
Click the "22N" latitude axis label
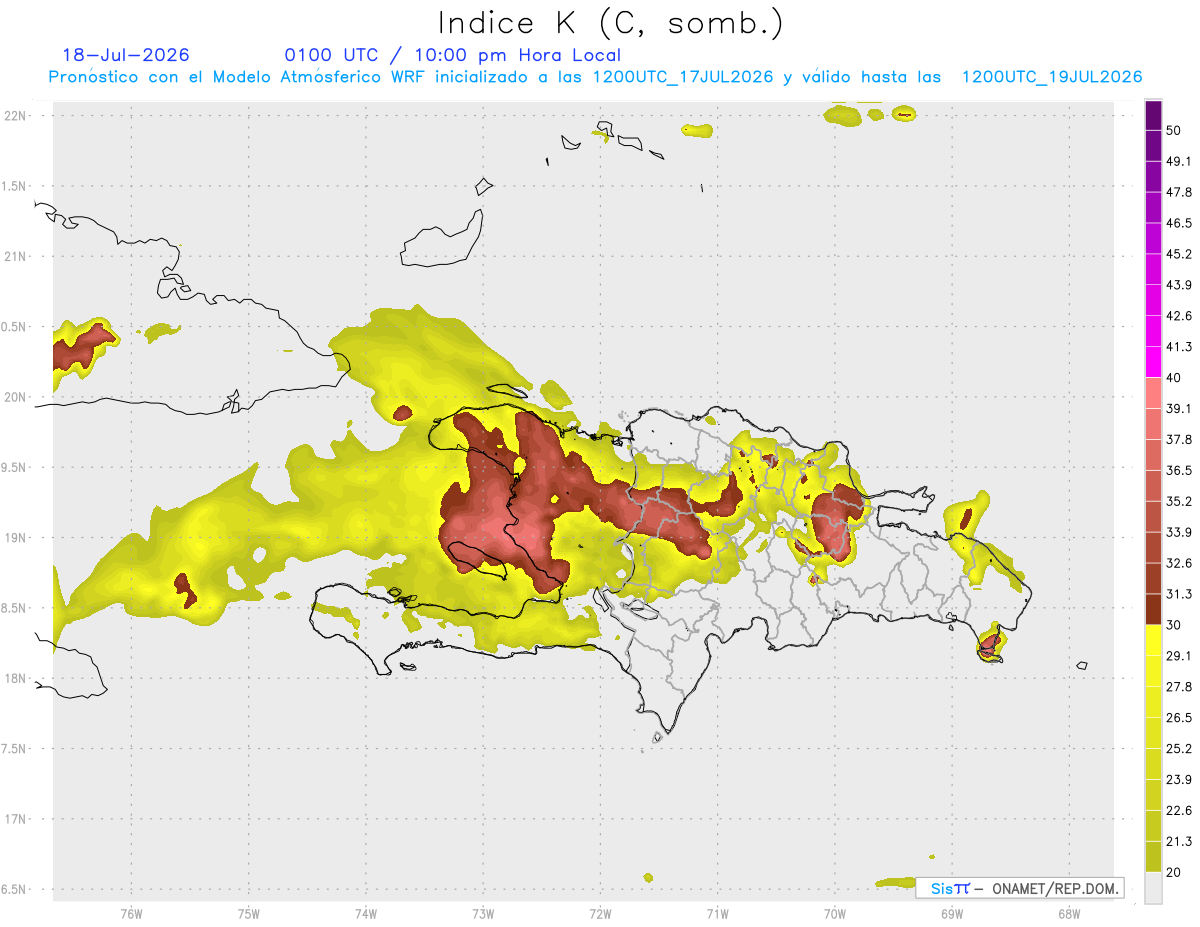tap(16, 116)
